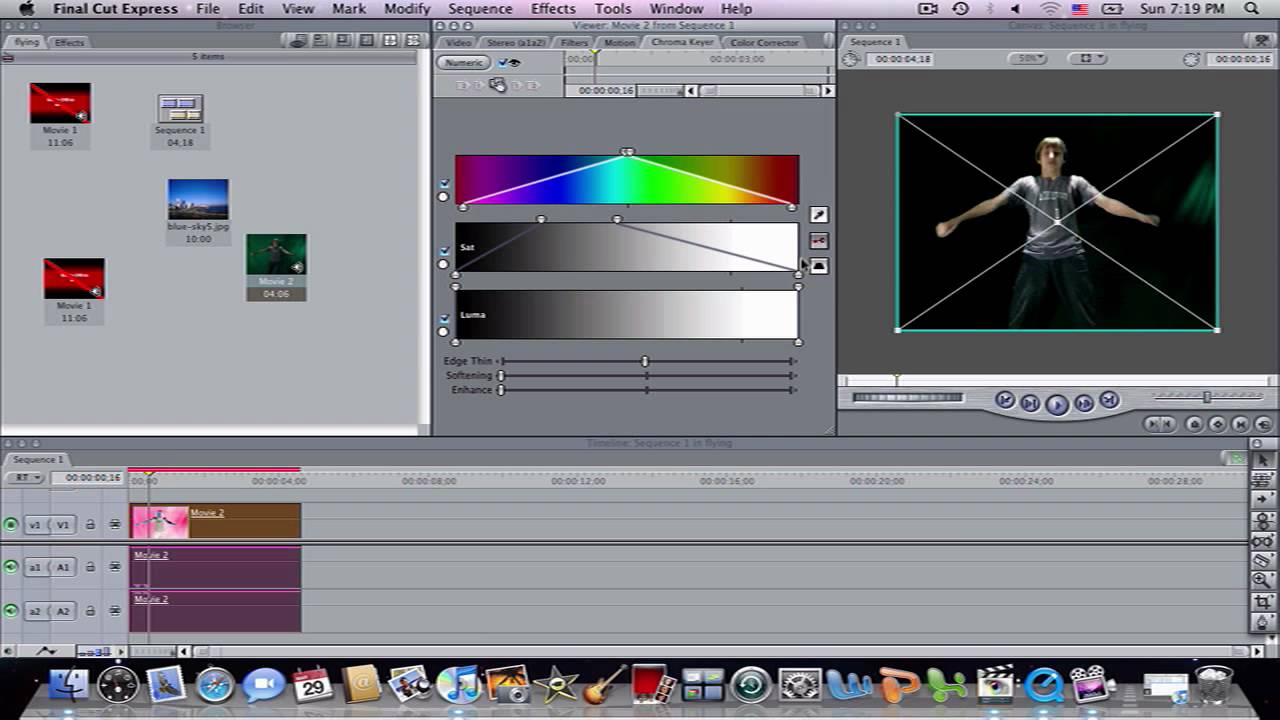
Task: Go to next edit in Canvas
Action: tap(1109, 400)
